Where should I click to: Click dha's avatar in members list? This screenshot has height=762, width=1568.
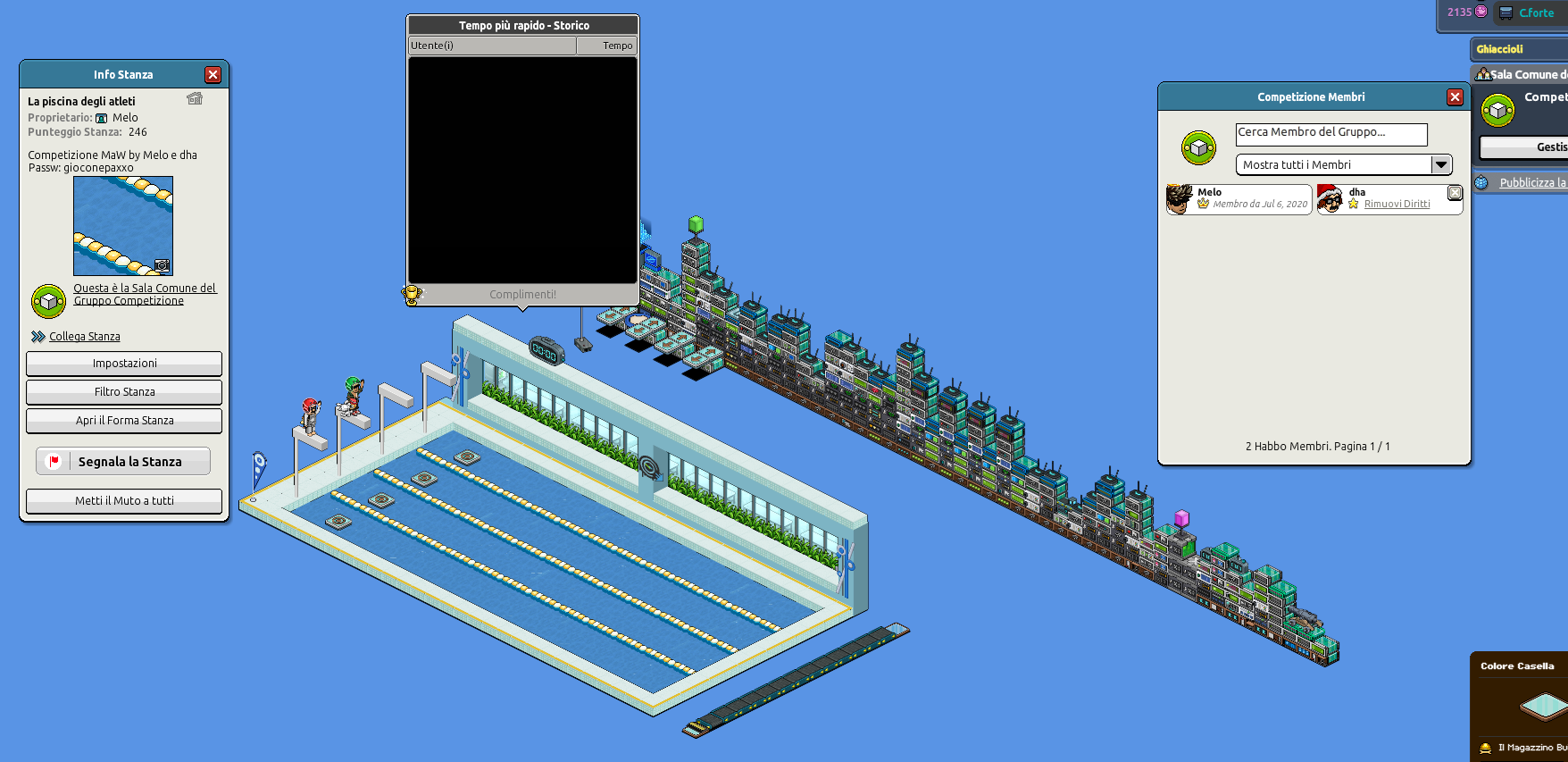point(1330,199)
